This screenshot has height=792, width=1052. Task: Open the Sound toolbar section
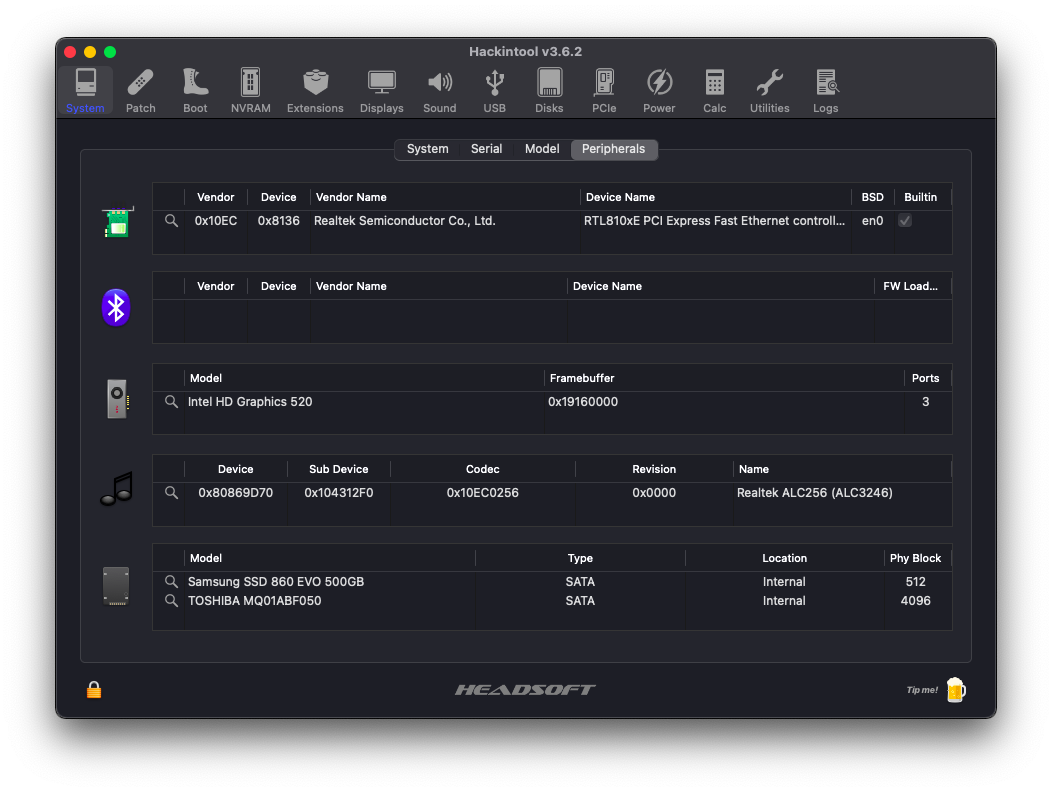click(439, 91)
